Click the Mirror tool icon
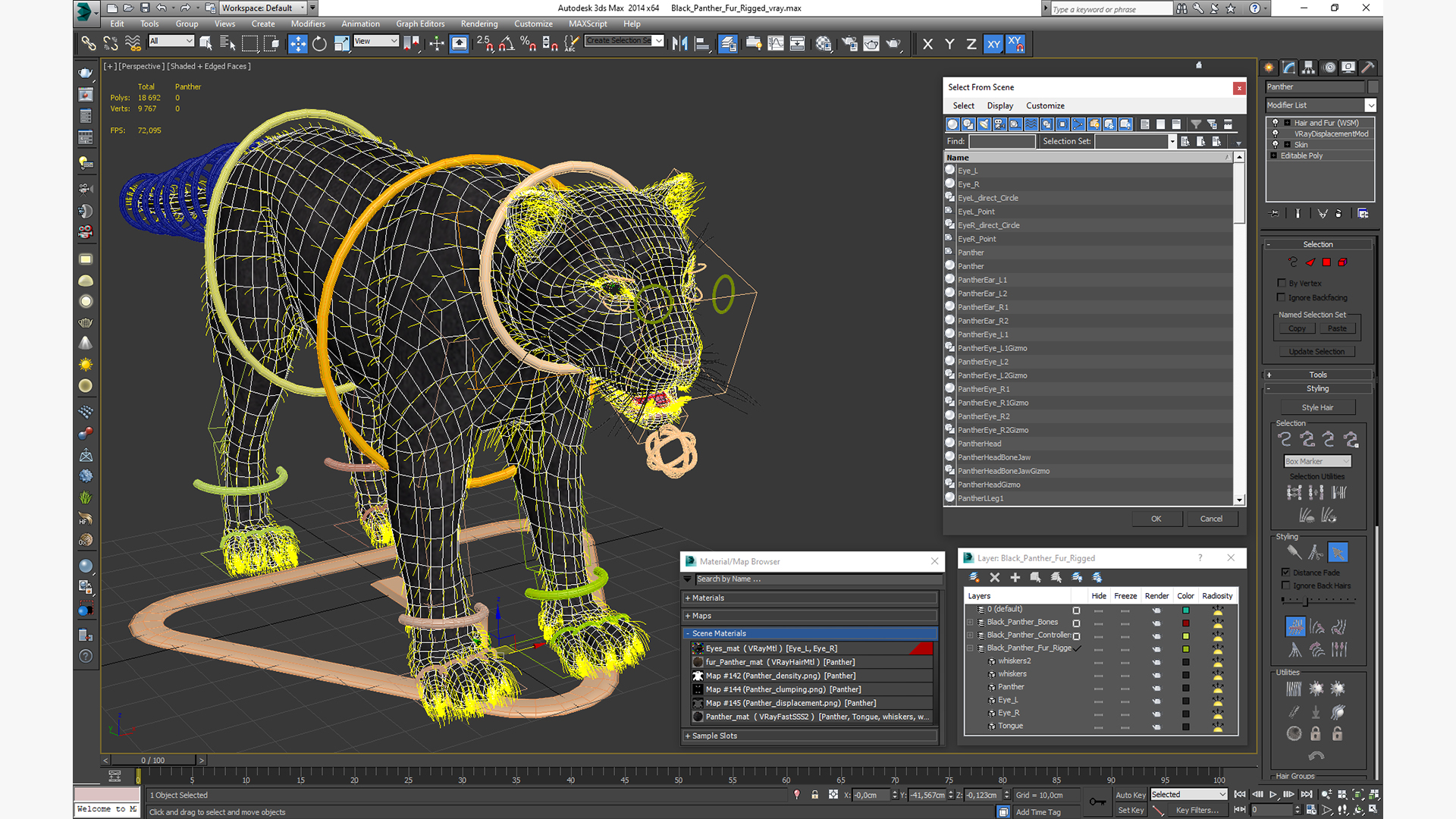Viewport: 1456px width, 819px height. pos(679,44)
